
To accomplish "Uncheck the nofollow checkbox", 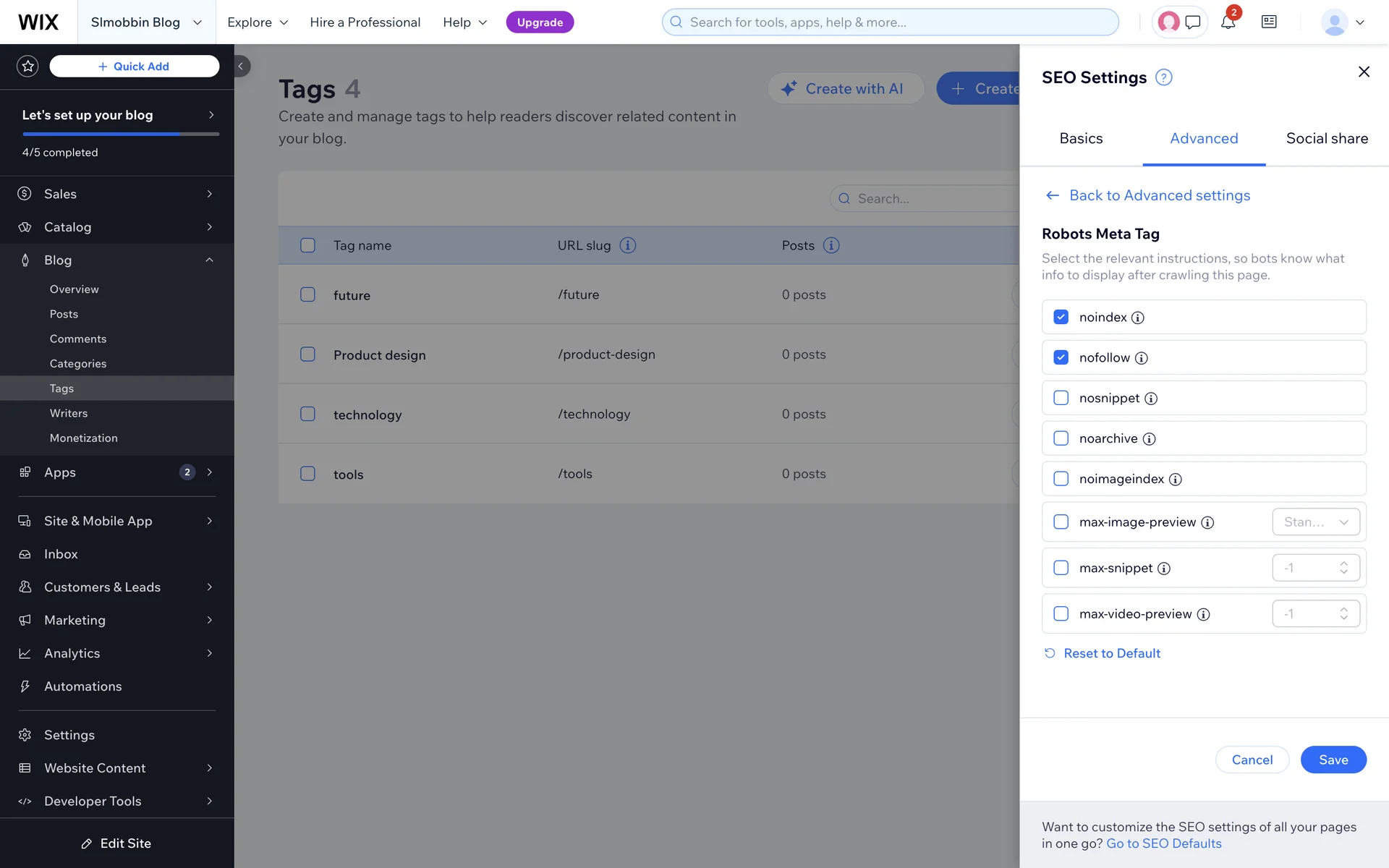I will coord(1061,357).
